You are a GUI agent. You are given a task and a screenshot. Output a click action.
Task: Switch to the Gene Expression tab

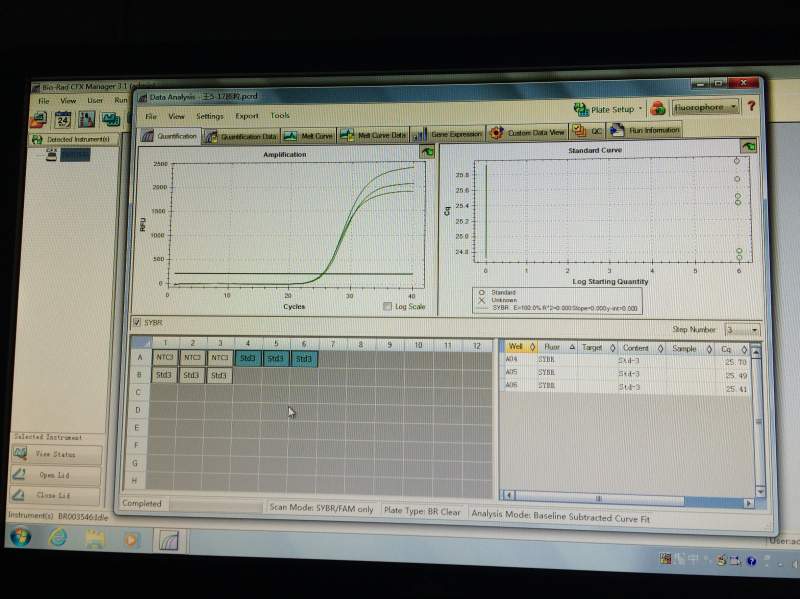[448, 134]
